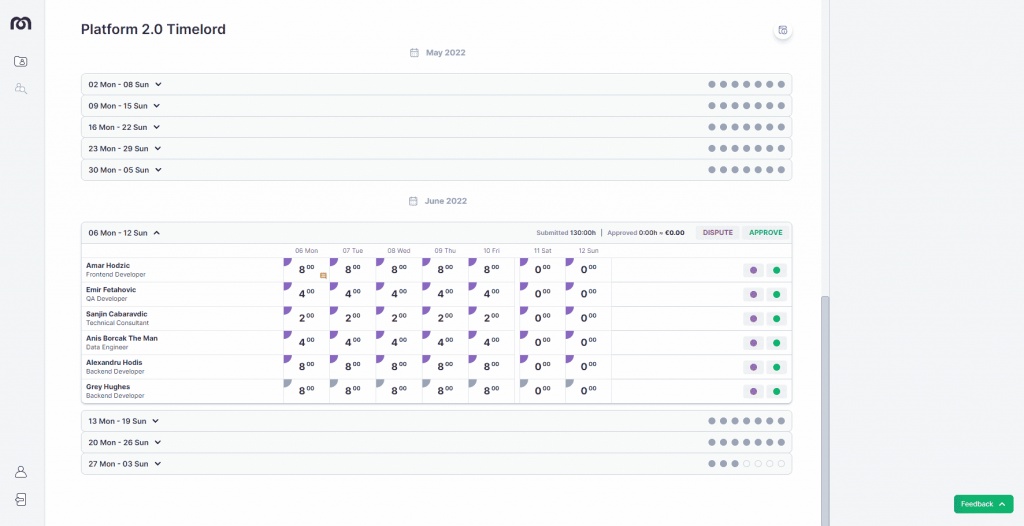Click the Emir Fetahovic name

(111, 290)
